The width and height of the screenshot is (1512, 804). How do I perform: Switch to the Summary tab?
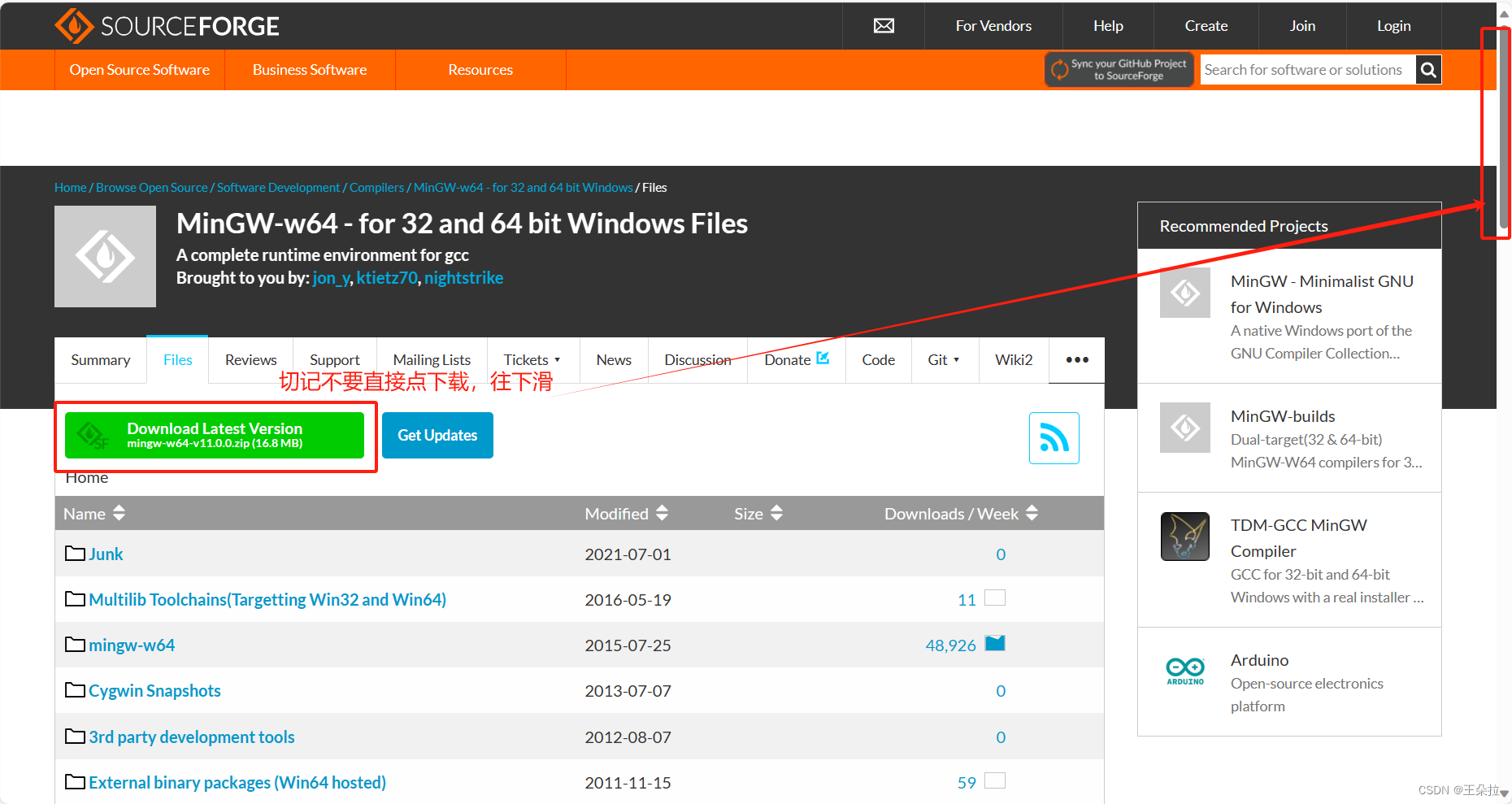(x=101, y=360)
